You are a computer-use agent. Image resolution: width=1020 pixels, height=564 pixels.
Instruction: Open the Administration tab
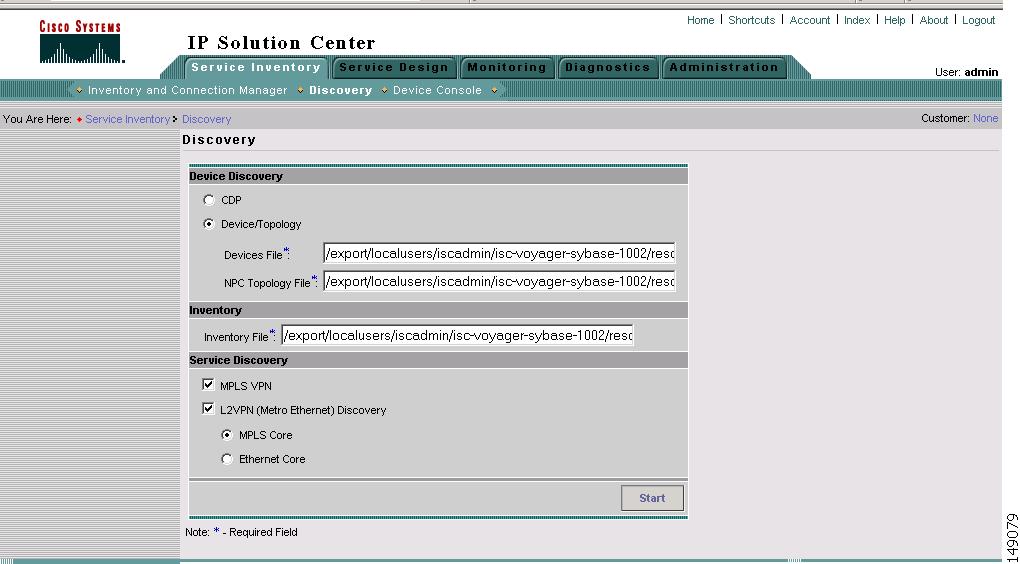coord(723,68)
